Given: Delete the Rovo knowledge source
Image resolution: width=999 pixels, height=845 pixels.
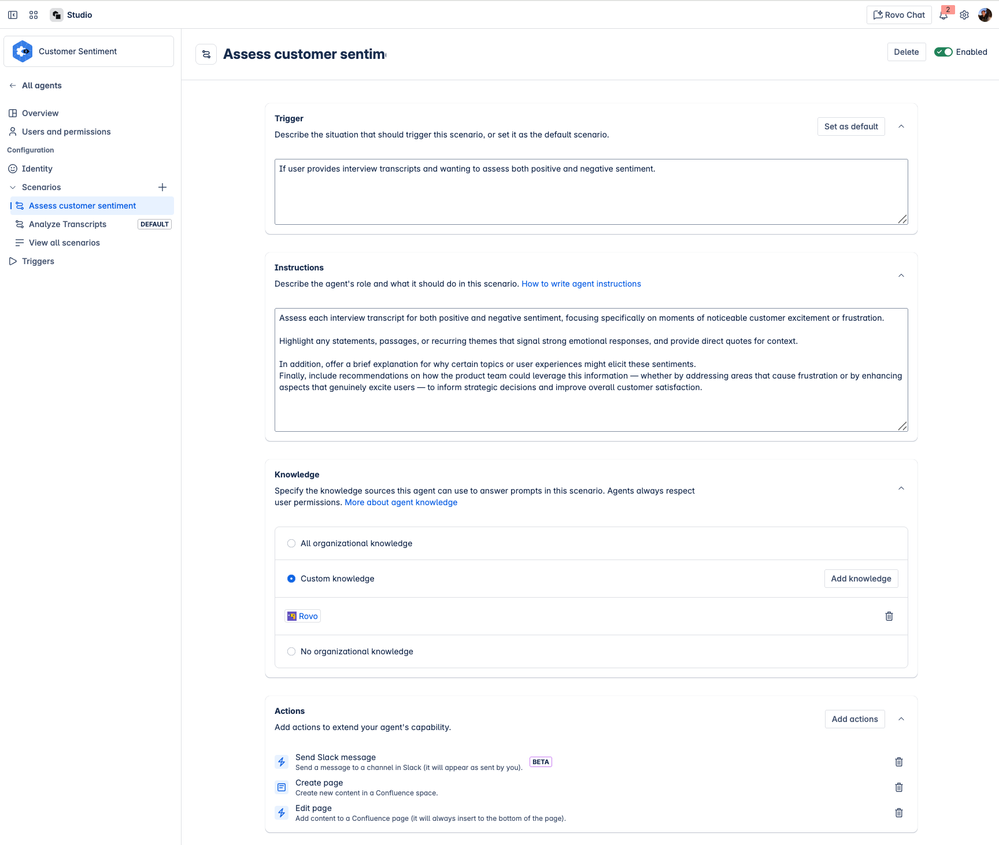Looking at the screenshot, I should click(x=889, y=616).
